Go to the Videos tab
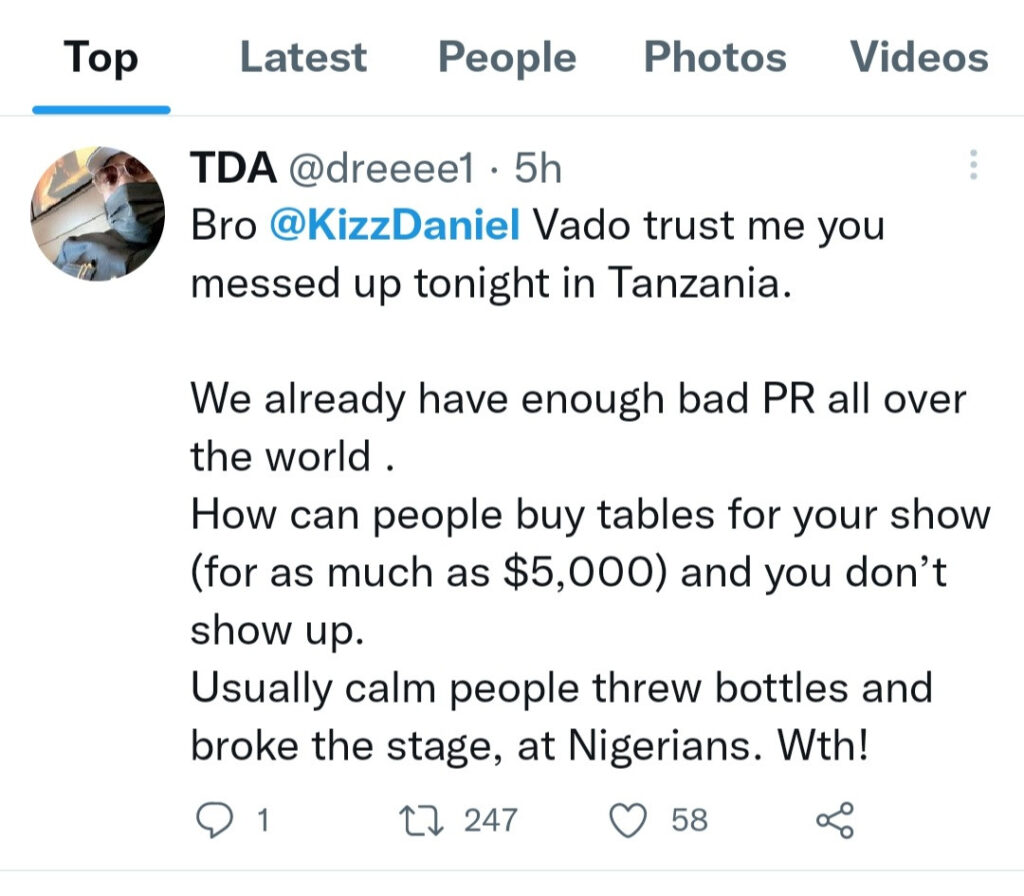 coord(919,56)
